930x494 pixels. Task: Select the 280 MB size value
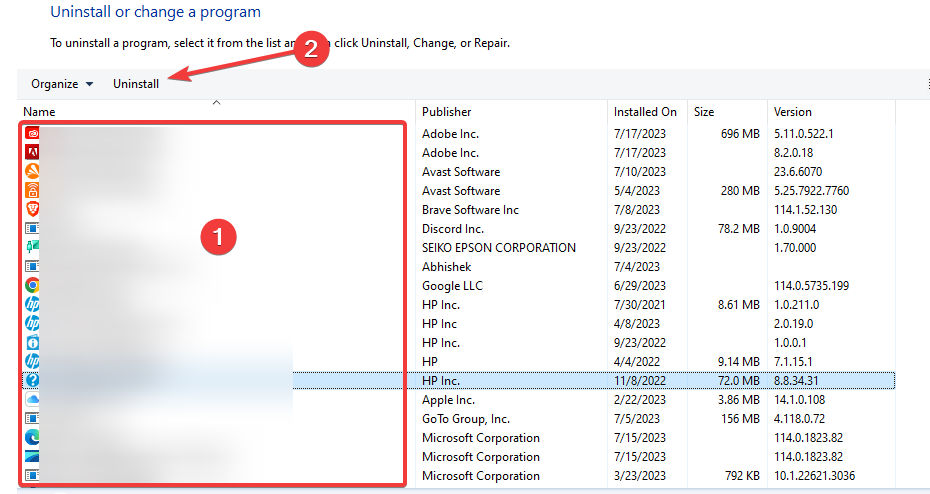[x=740, y=190]
